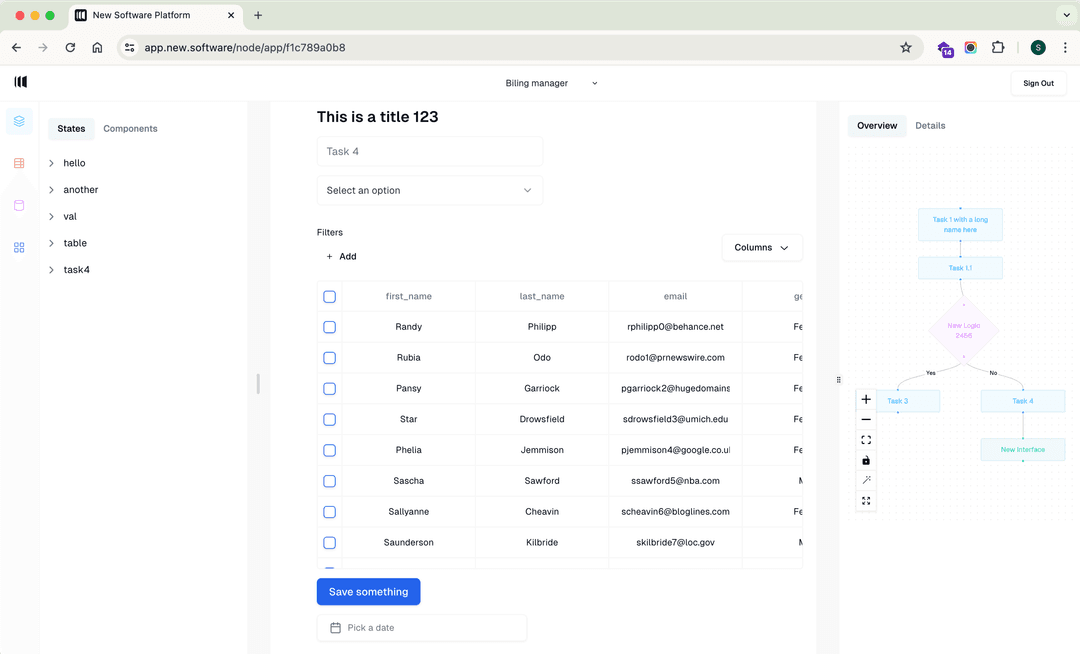Expand the val state tree item
1080x654 pixels.
point(52,216)
